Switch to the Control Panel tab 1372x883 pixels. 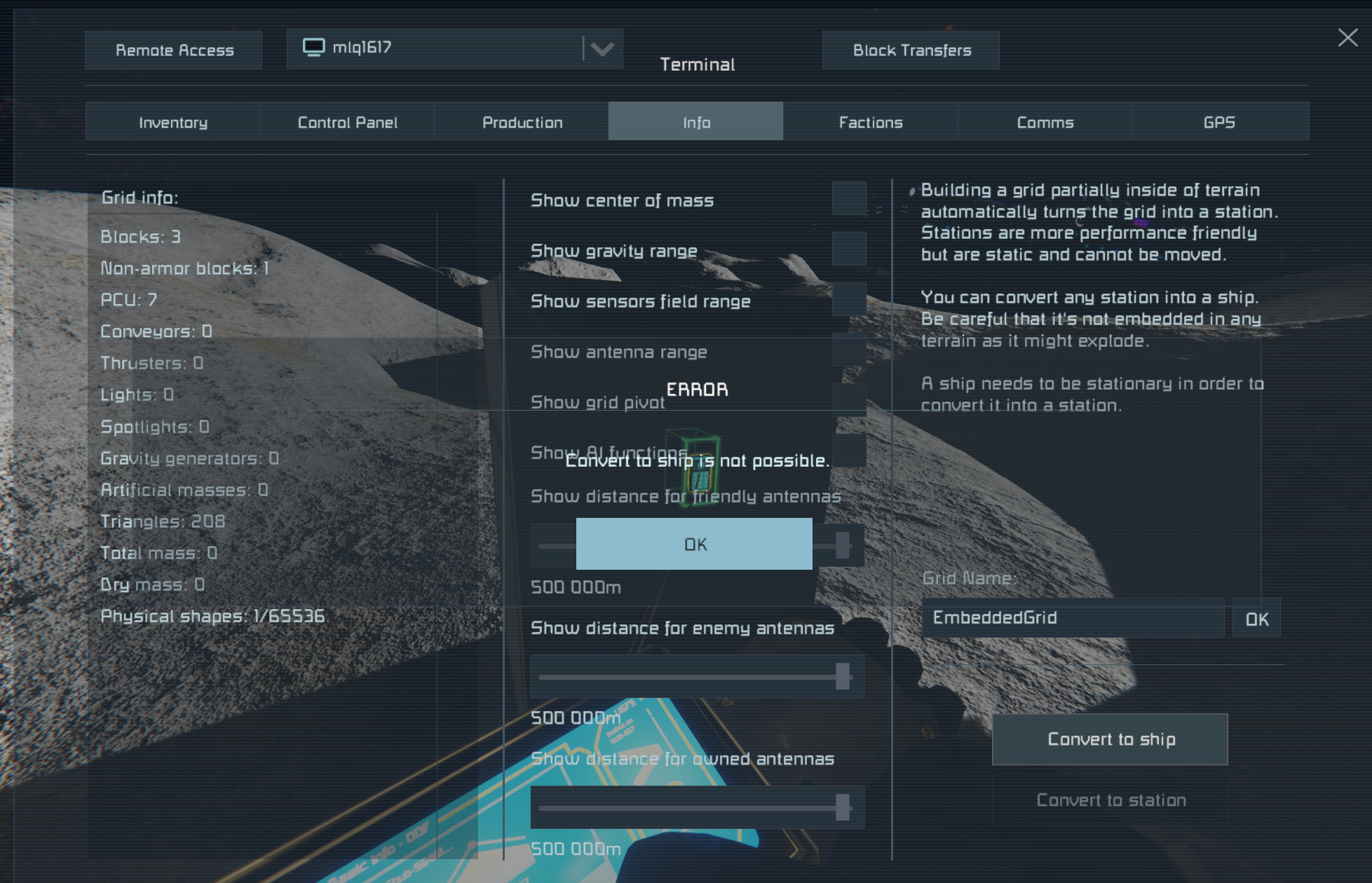click(x=347, y=122)
